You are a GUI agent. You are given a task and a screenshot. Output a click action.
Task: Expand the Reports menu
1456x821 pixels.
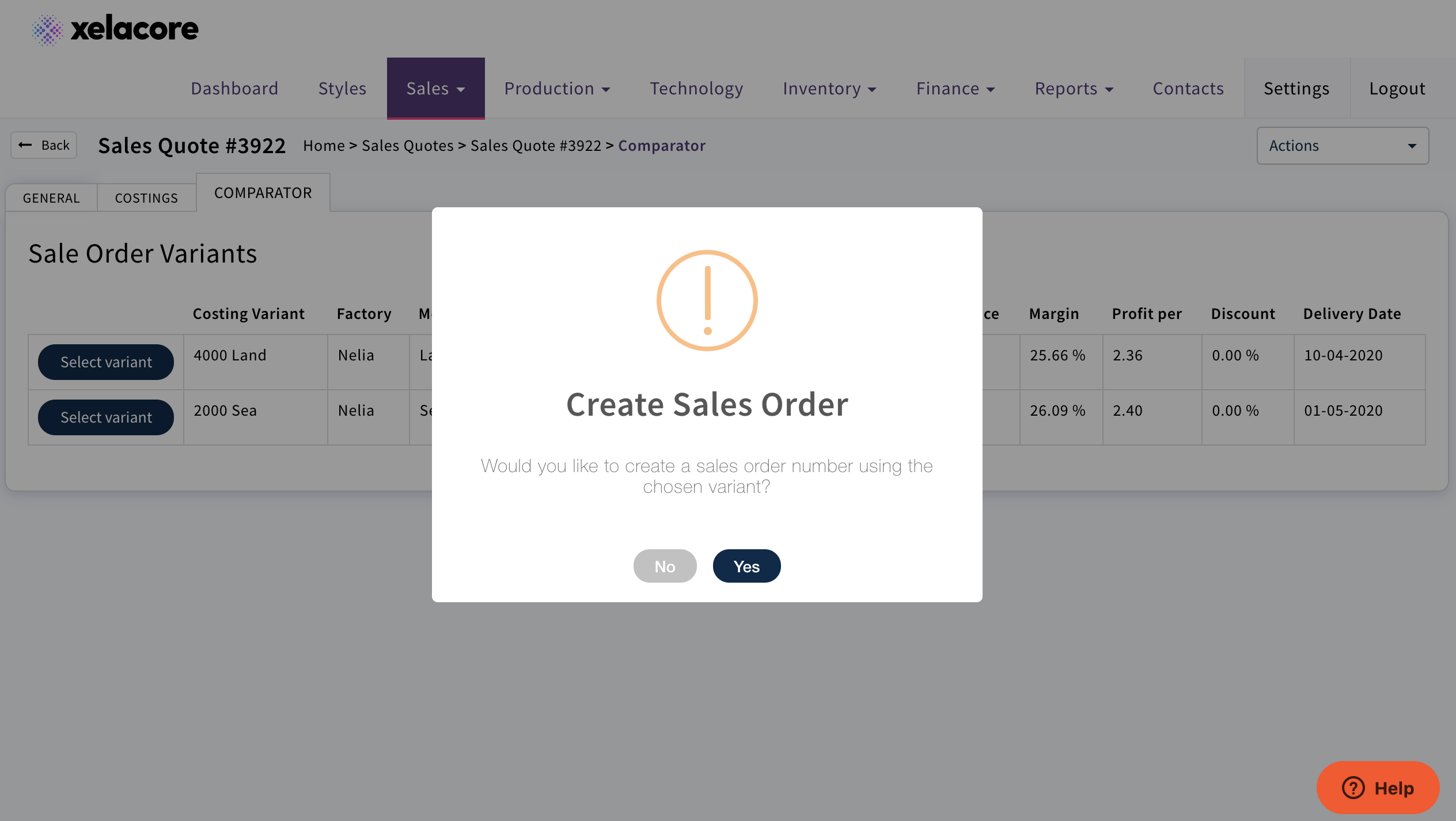1074,89
